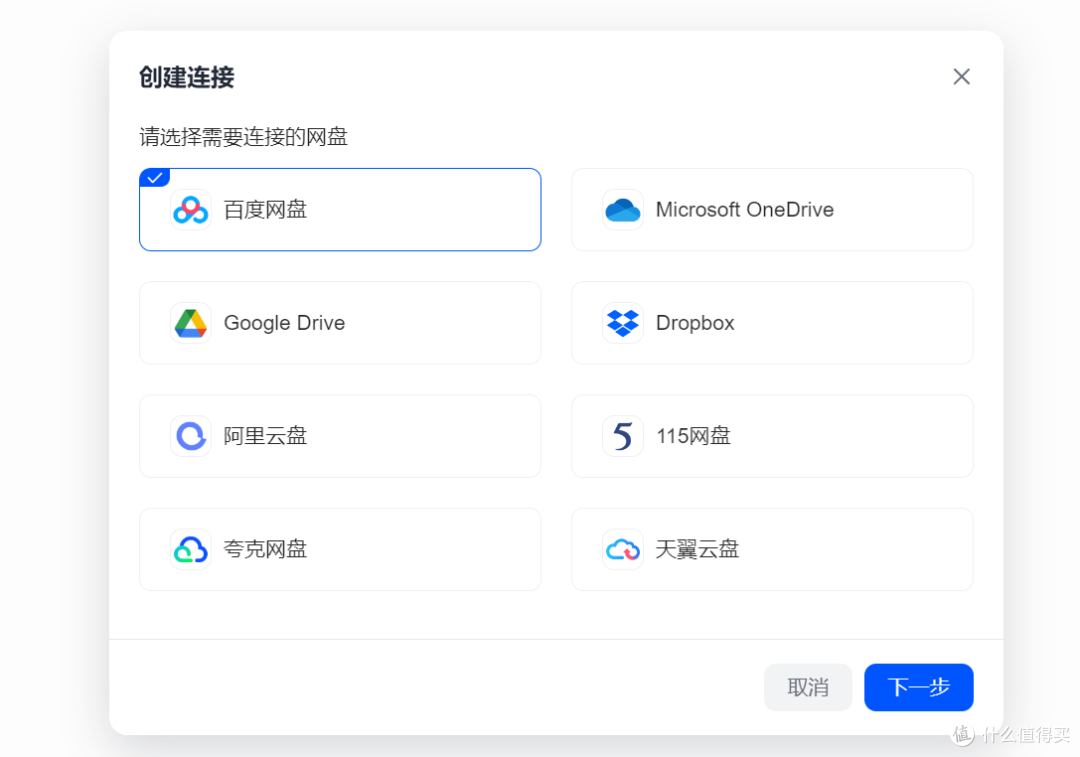
Task: Click the Microsoft OneDrive cloud icon
Action: pyautogui.click(x=623, y=209)
